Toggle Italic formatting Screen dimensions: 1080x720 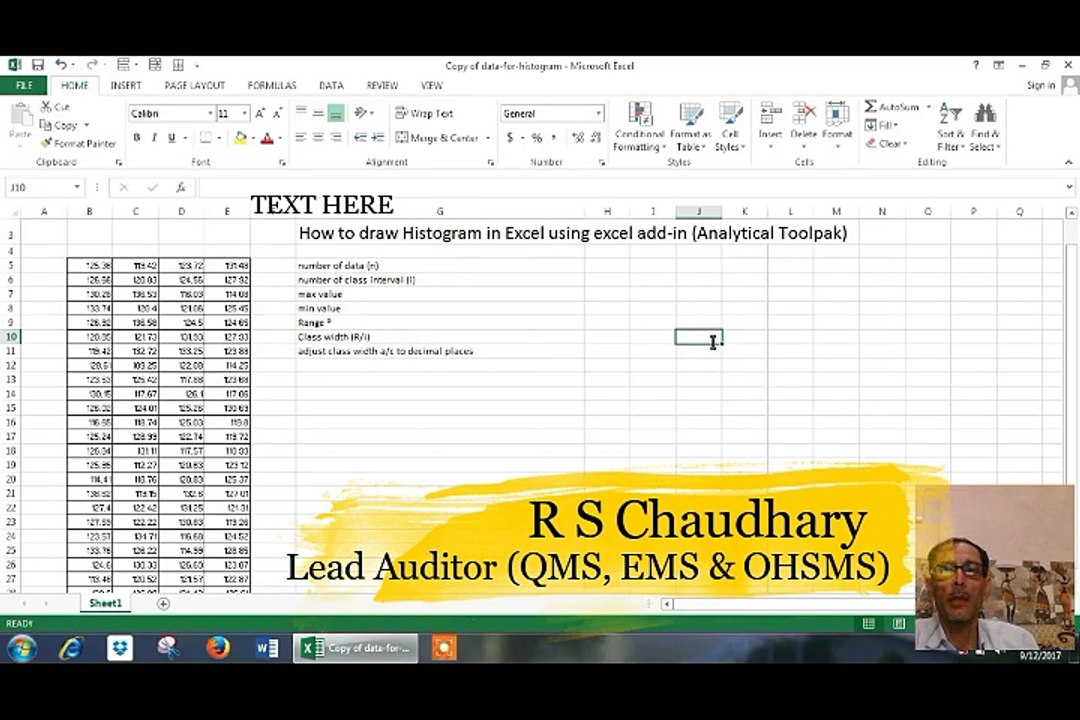pyautogui.click(x=154, y=138)
